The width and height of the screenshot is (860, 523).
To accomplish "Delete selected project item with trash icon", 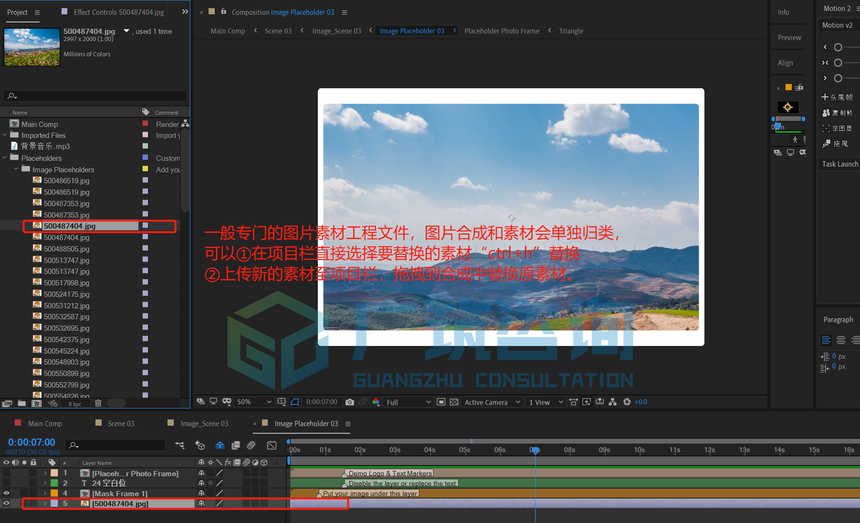I will point(98,403).
